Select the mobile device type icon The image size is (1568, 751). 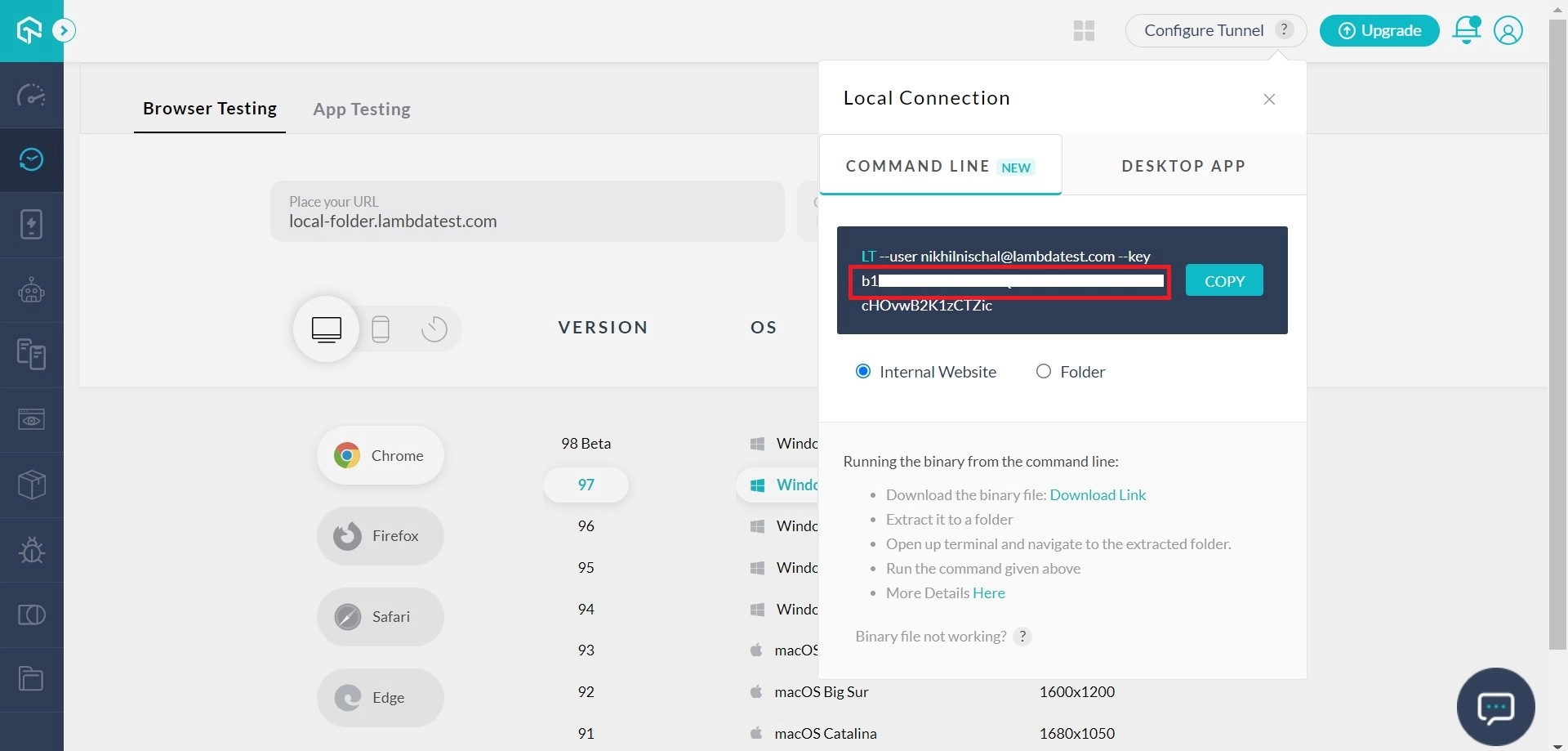coord(381,329)
